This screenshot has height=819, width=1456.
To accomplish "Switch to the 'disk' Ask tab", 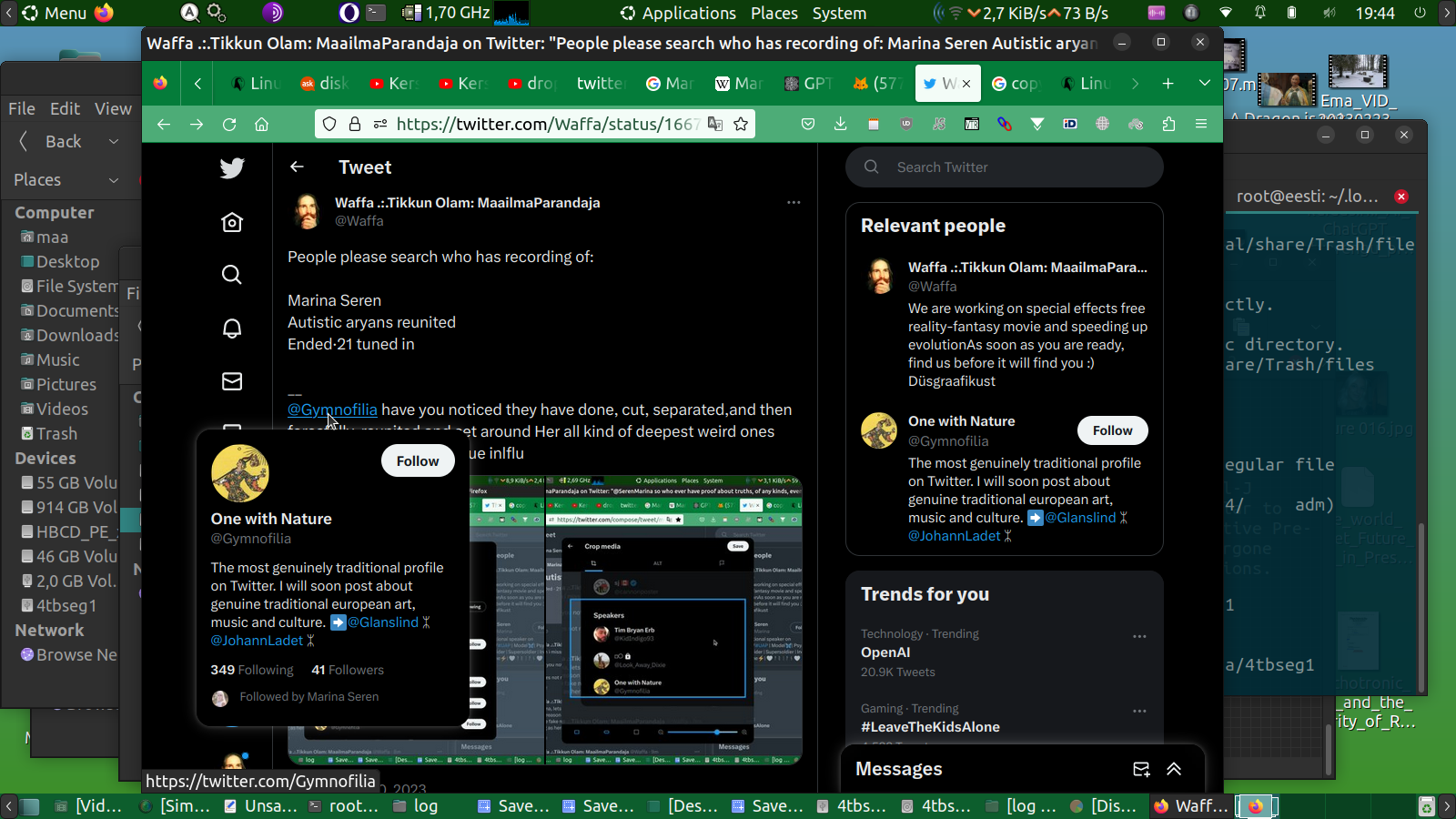I will tap(324, 84).
